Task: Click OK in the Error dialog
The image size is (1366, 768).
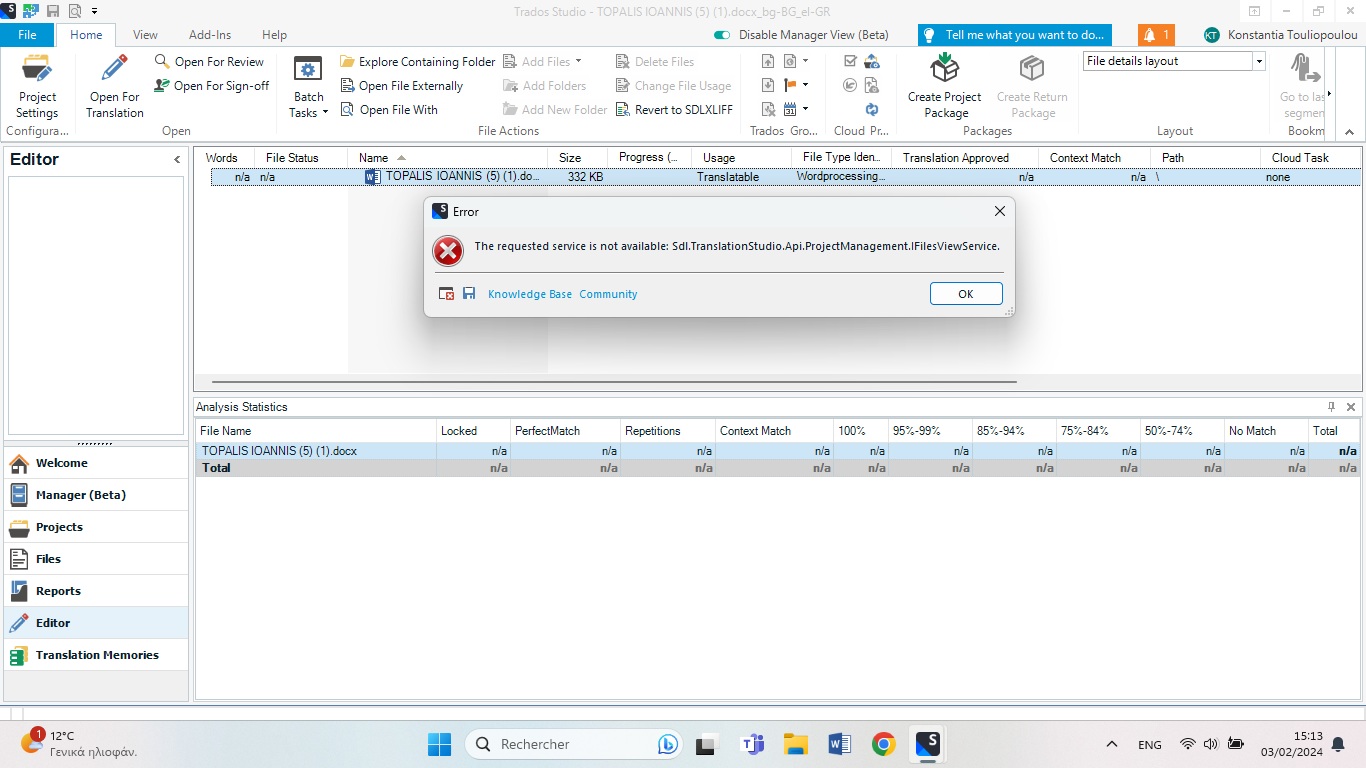Action: (966, 294)
